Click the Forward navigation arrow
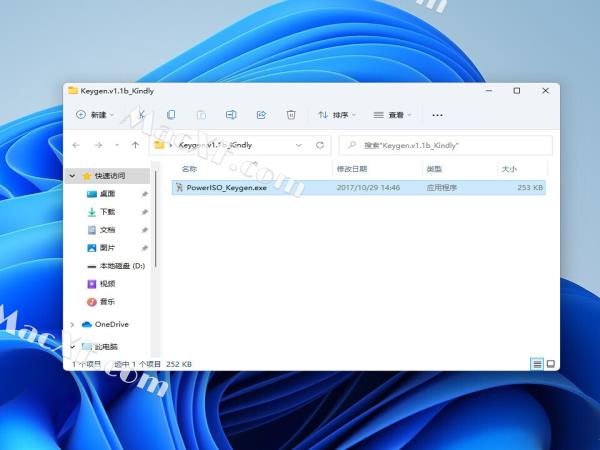600x450 pixels. pyautogui.click(x=98, y=145)
